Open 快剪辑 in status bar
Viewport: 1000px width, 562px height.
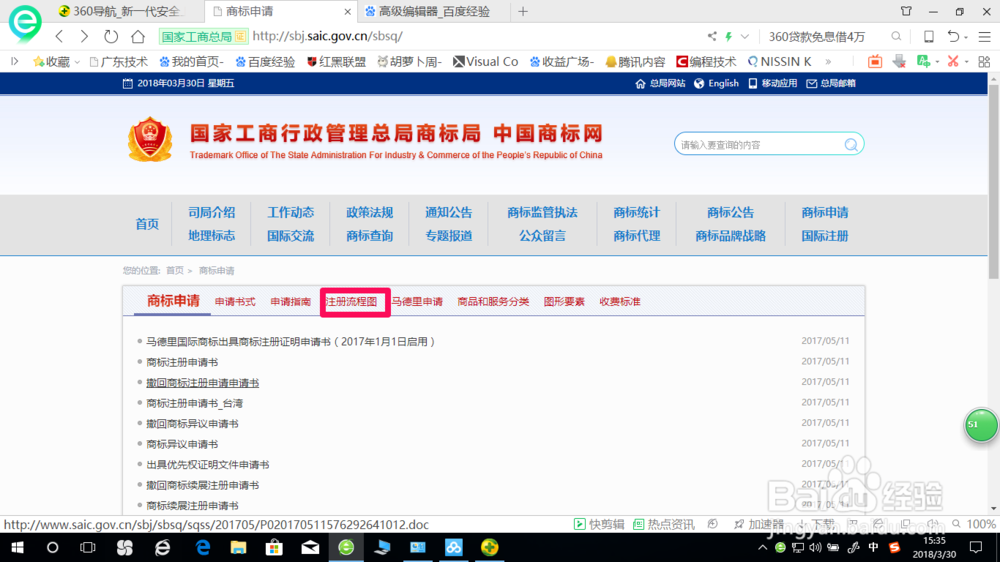click(x=599, y=524)
